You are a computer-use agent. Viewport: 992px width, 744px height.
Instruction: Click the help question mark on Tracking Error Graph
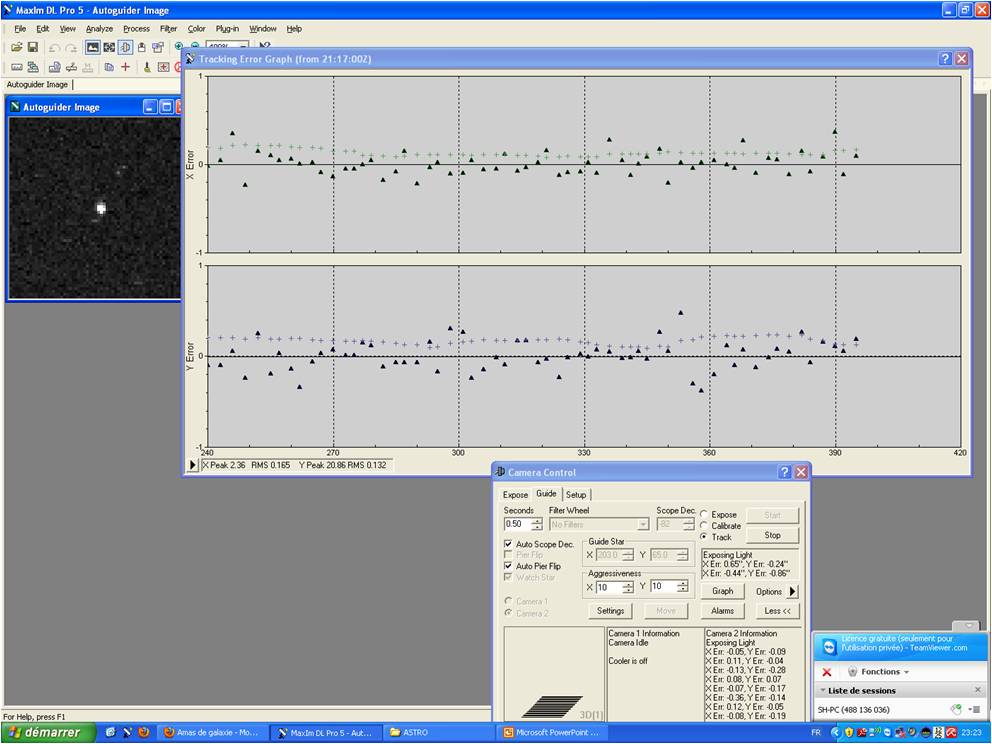tap(944, 59)
